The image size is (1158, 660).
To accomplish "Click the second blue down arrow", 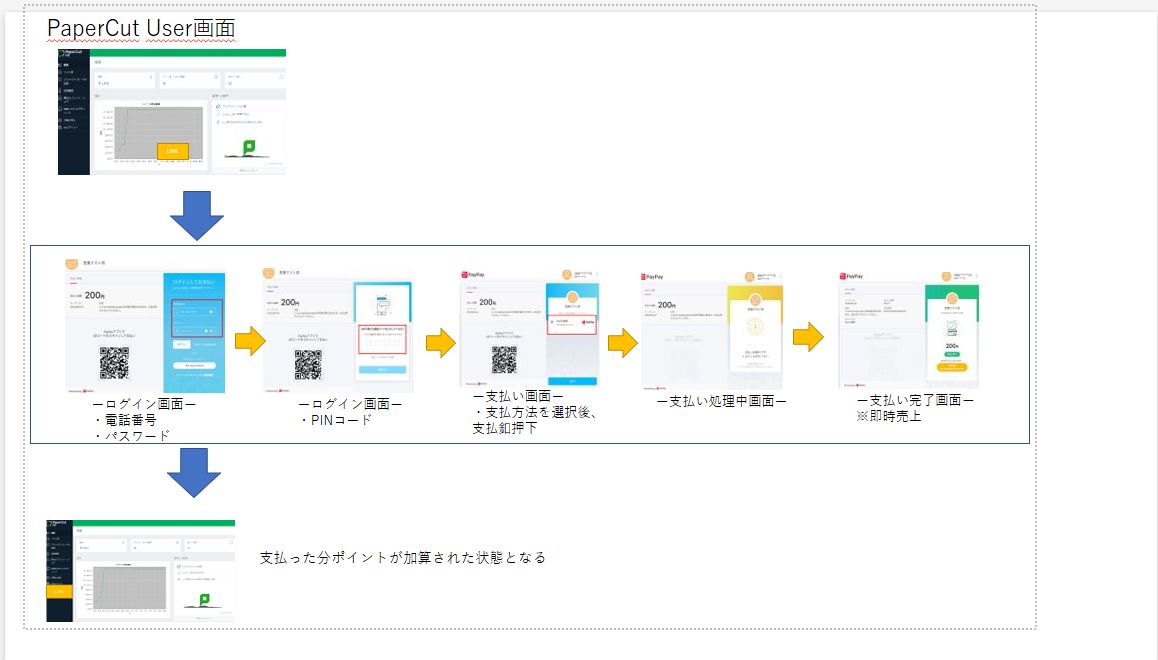I will coord(193,472).
